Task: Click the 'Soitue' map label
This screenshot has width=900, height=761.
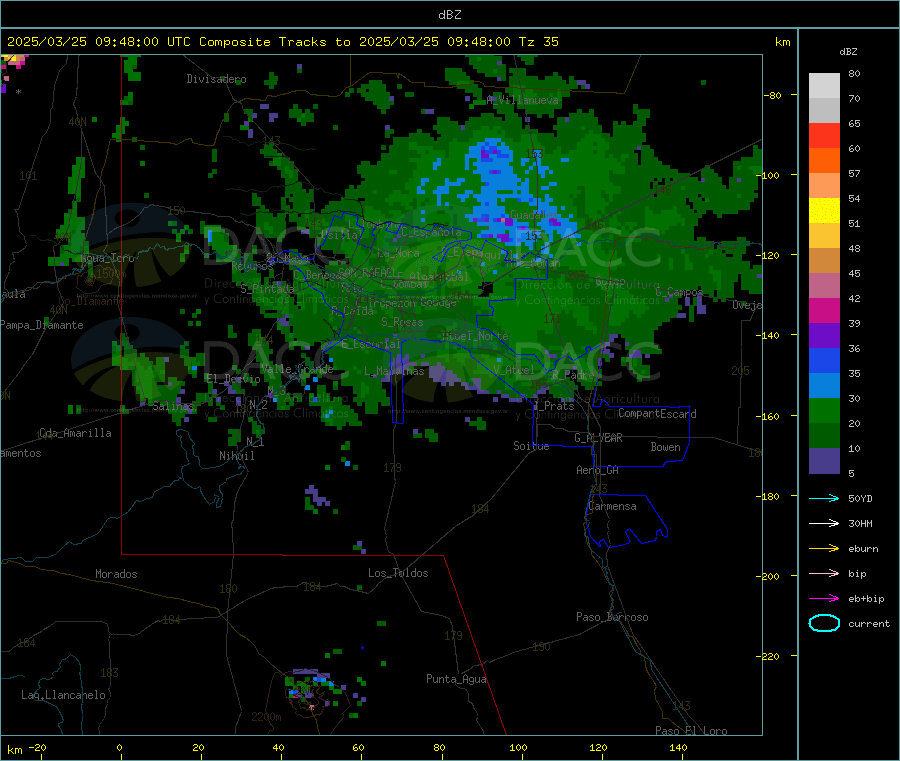Action: tap(531, 446)
